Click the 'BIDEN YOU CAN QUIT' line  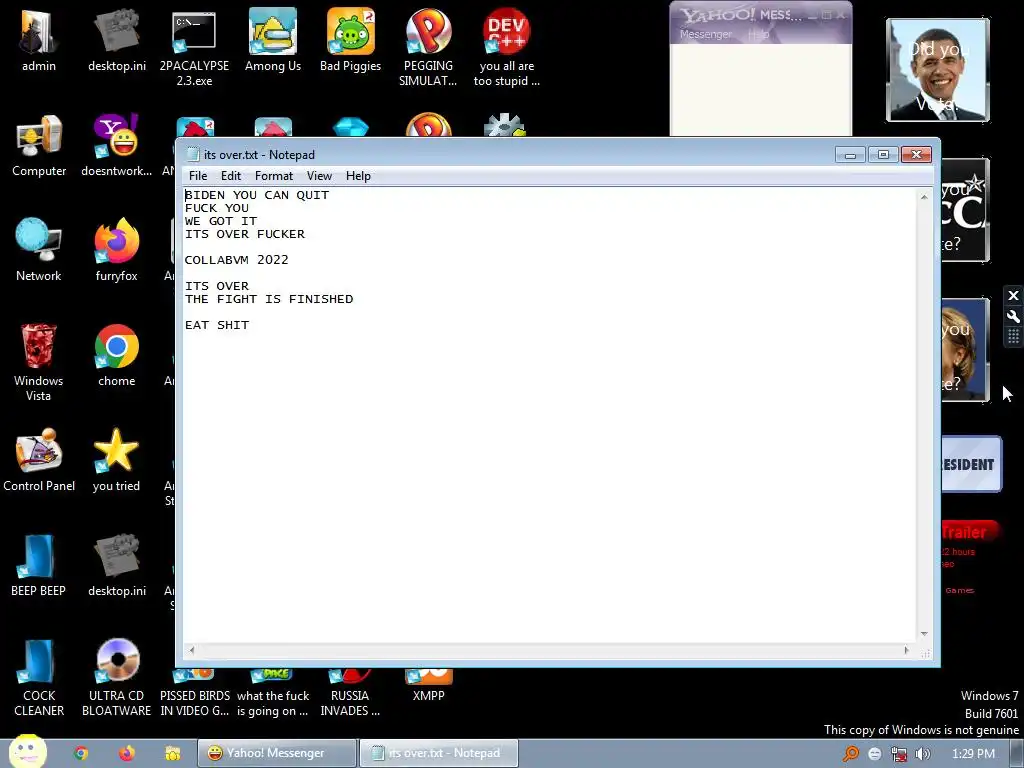257,195
